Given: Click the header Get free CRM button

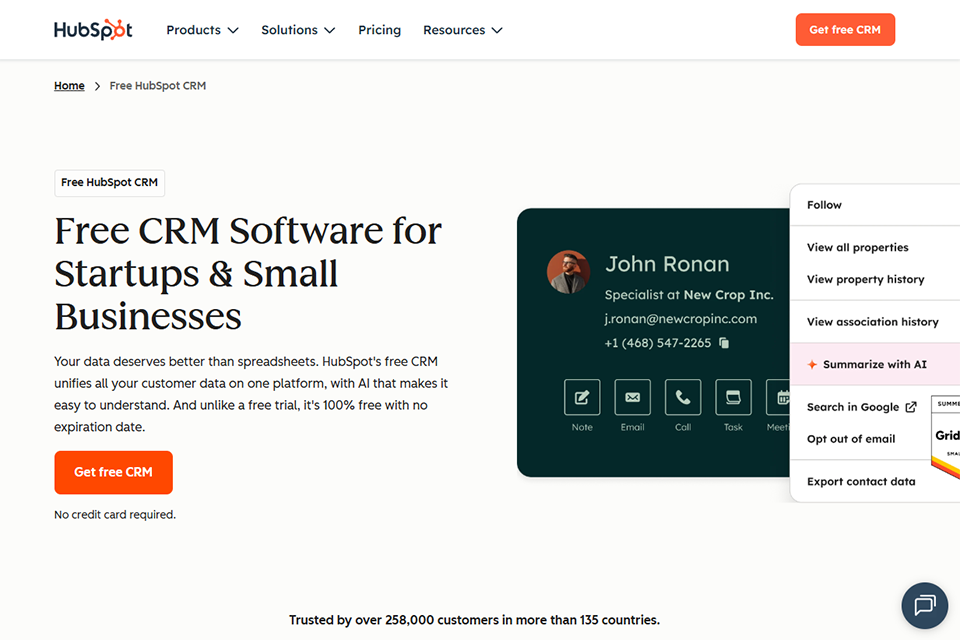Looking at the screenshot, I should (845, 29).
